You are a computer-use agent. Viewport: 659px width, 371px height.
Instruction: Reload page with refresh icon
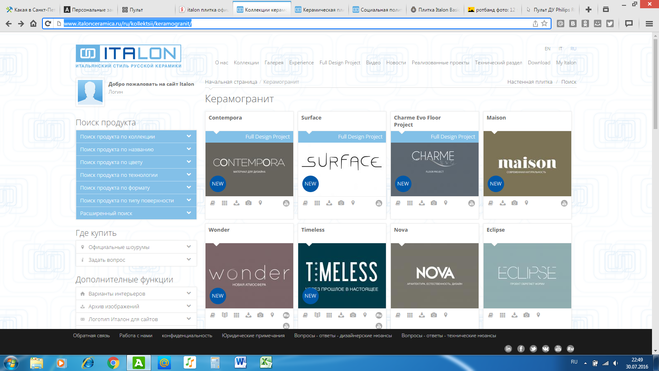[x=48, y=24]
